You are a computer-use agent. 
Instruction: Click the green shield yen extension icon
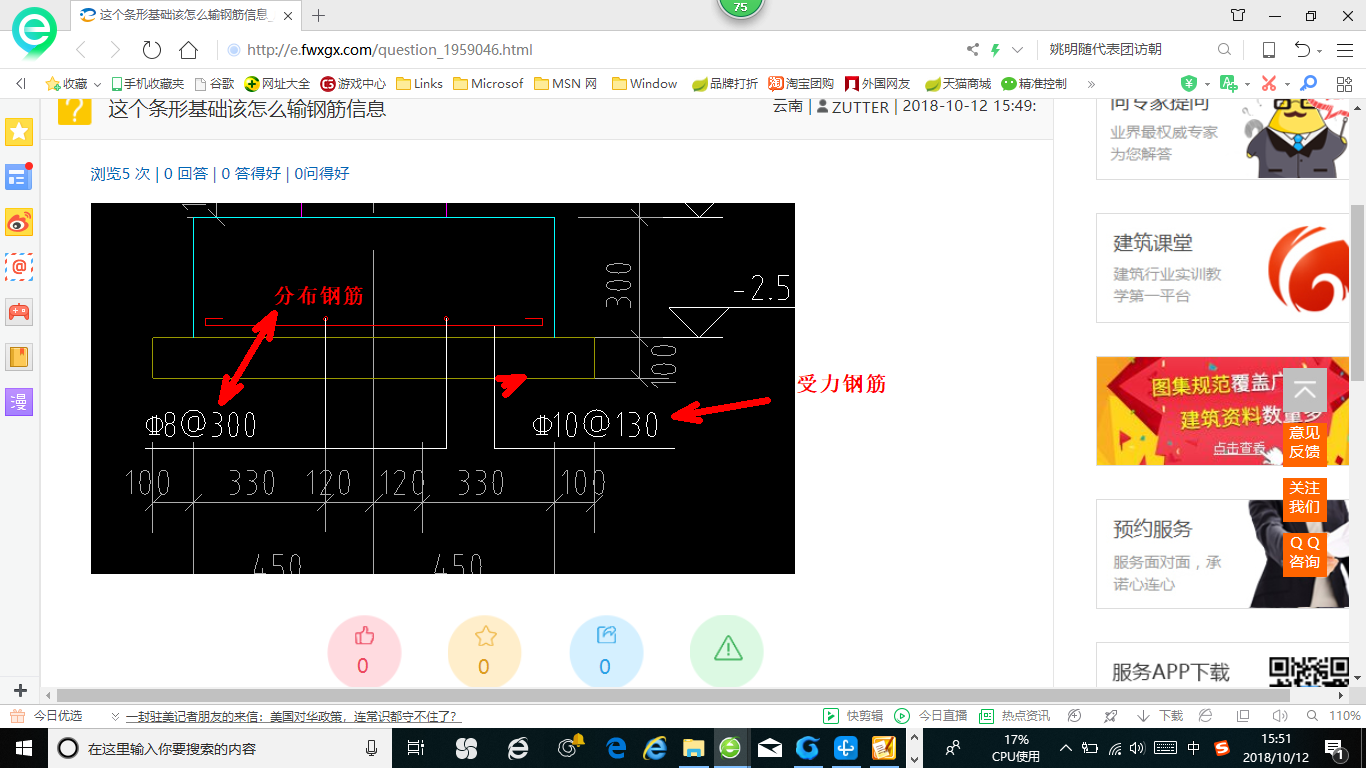tap(1189, 84)
